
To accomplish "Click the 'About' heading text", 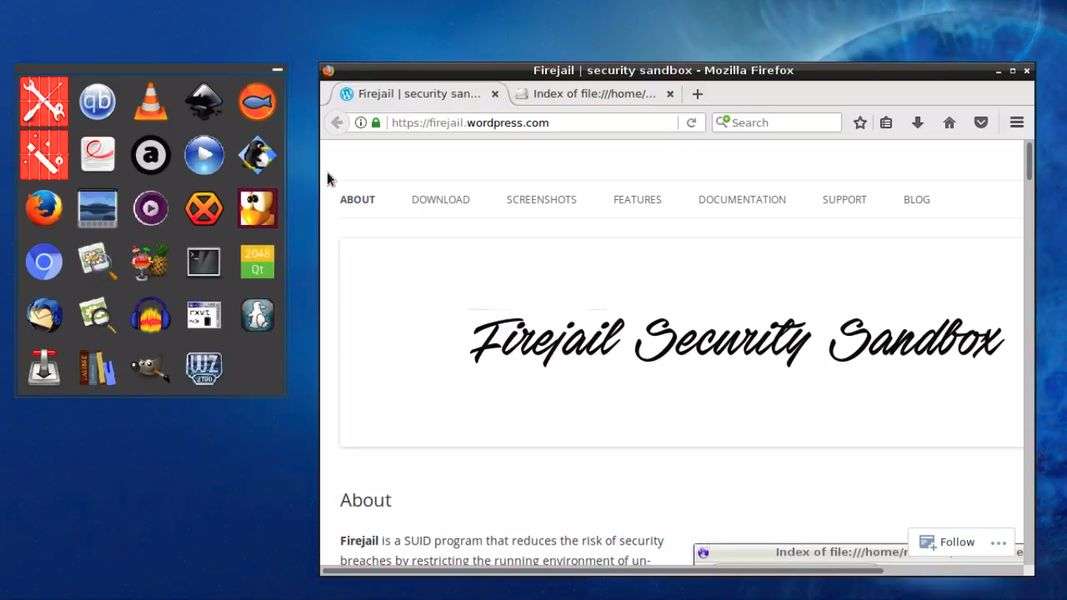I will (365, 500).
